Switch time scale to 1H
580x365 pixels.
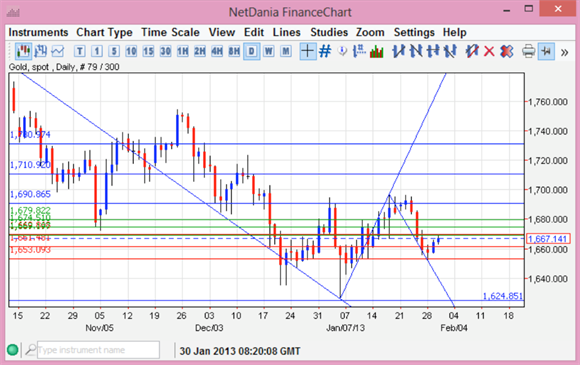183,51
